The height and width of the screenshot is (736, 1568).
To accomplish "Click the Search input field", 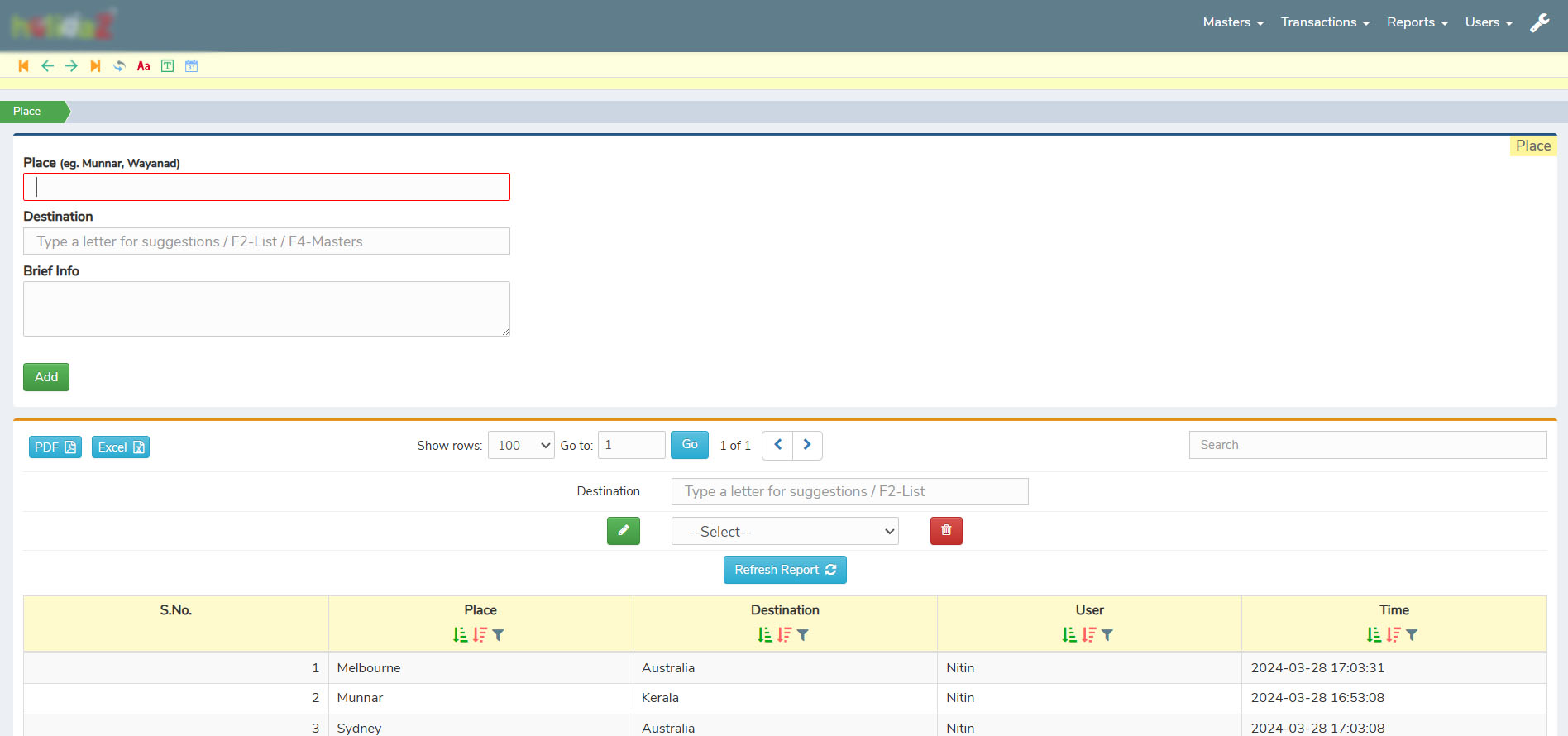I will point(1367,445).
